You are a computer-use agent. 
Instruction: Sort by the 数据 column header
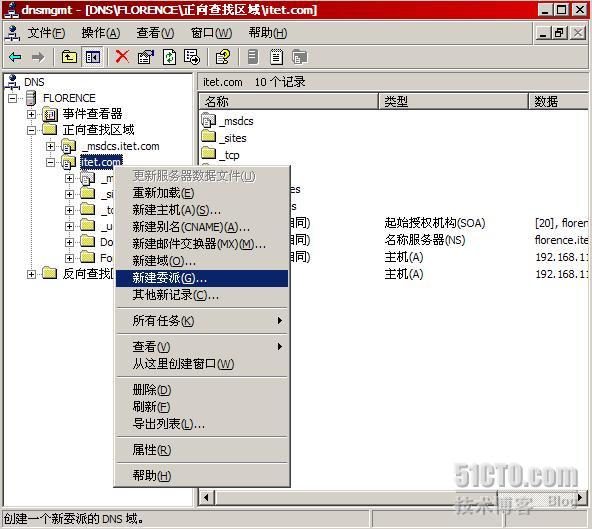(x=558, y=101)
